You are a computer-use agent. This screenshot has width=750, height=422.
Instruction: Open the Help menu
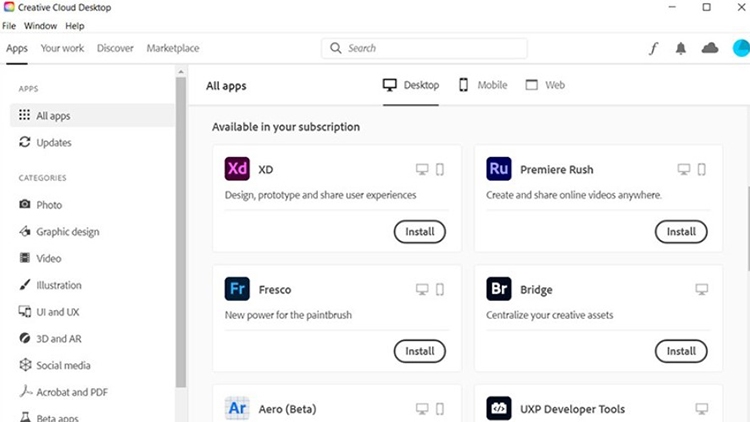point(75,26)
